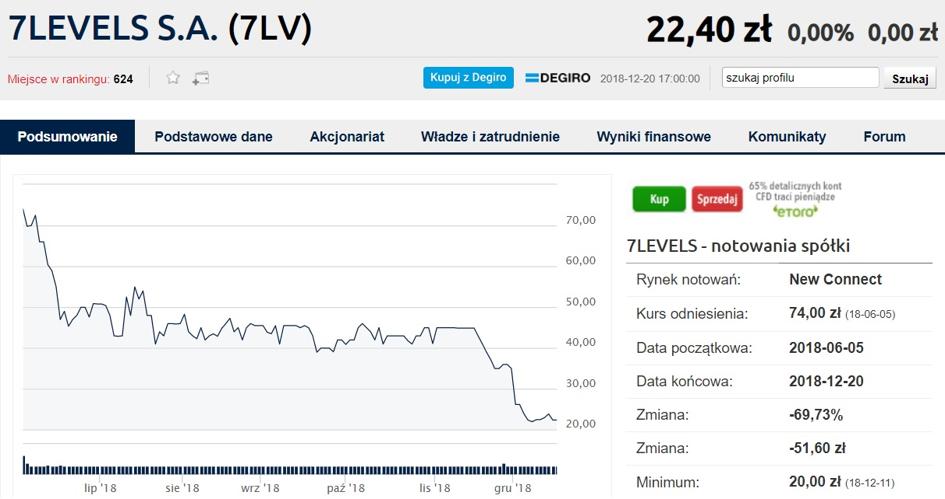The height and width of the screenshot is (499, 945).
Task: Focus the szukaj profilu search field
Action: [800, 78]
